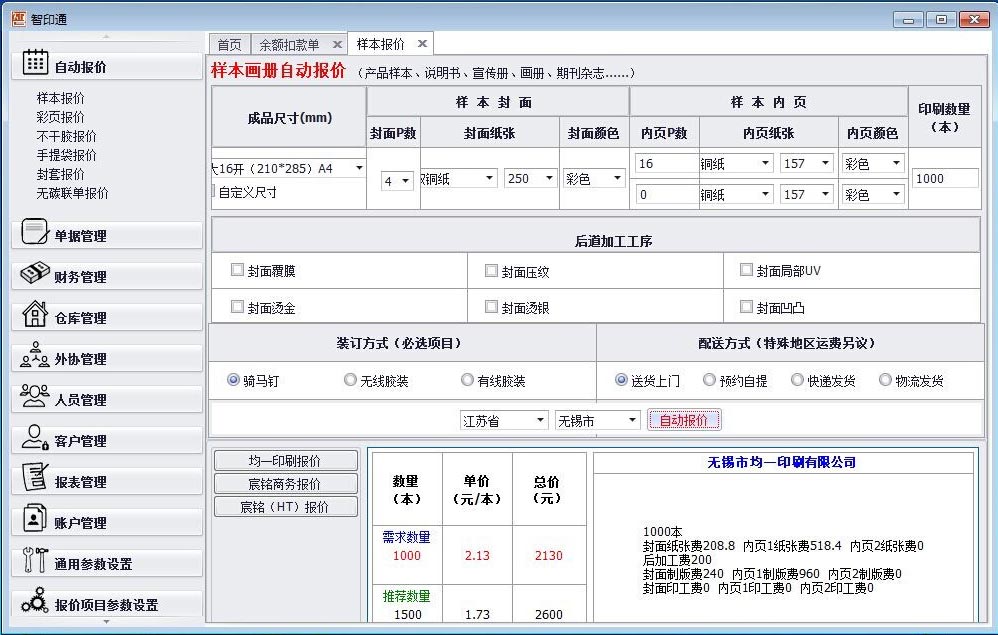The height and width of the screenshot is (635, 998).
Task: Click the people icon for 人员管理
Action: tap(35, 397)
